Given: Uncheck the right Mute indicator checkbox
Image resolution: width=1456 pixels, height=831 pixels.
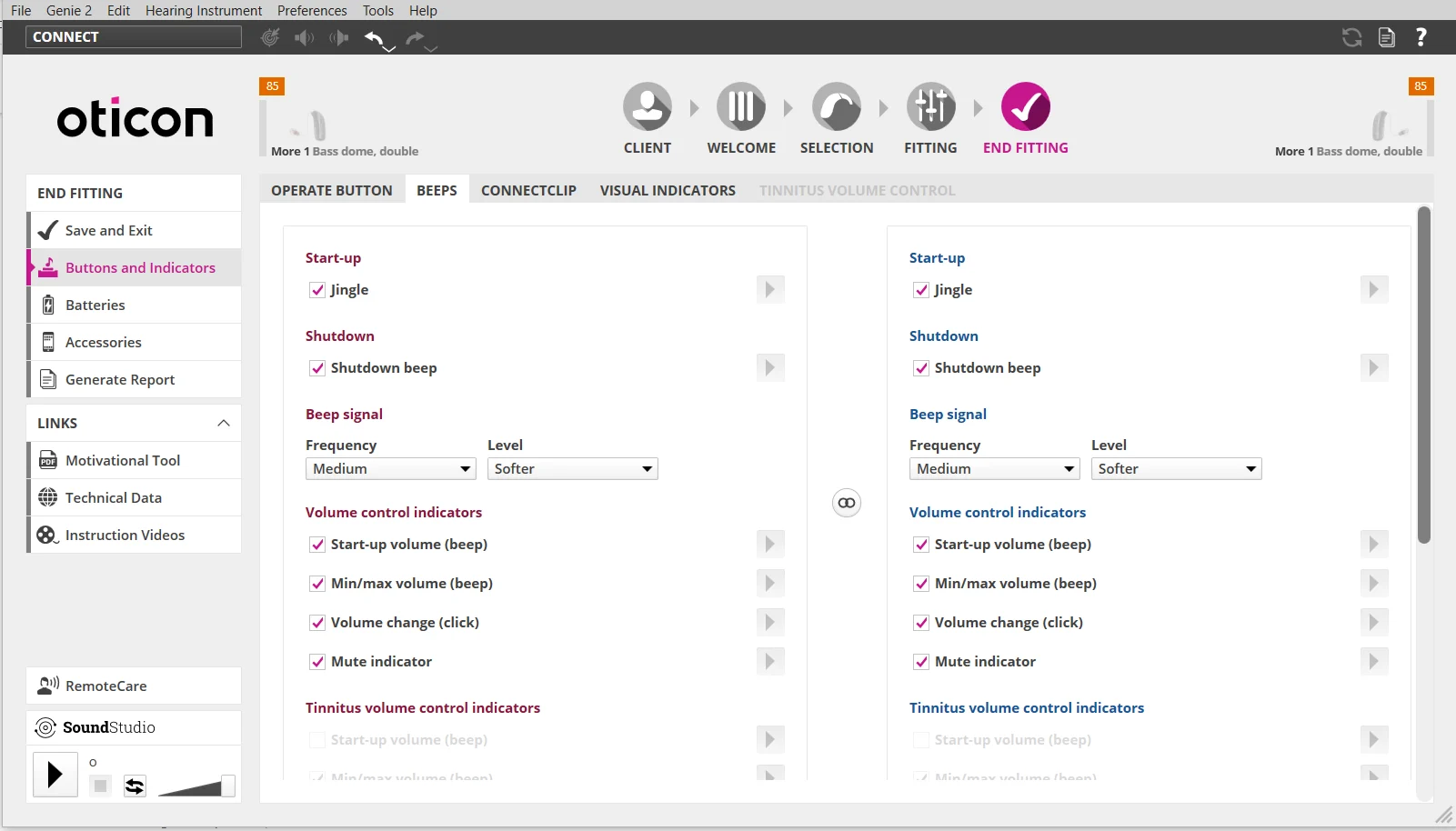Looking at the screenshot, I should (x=921, y=662).
